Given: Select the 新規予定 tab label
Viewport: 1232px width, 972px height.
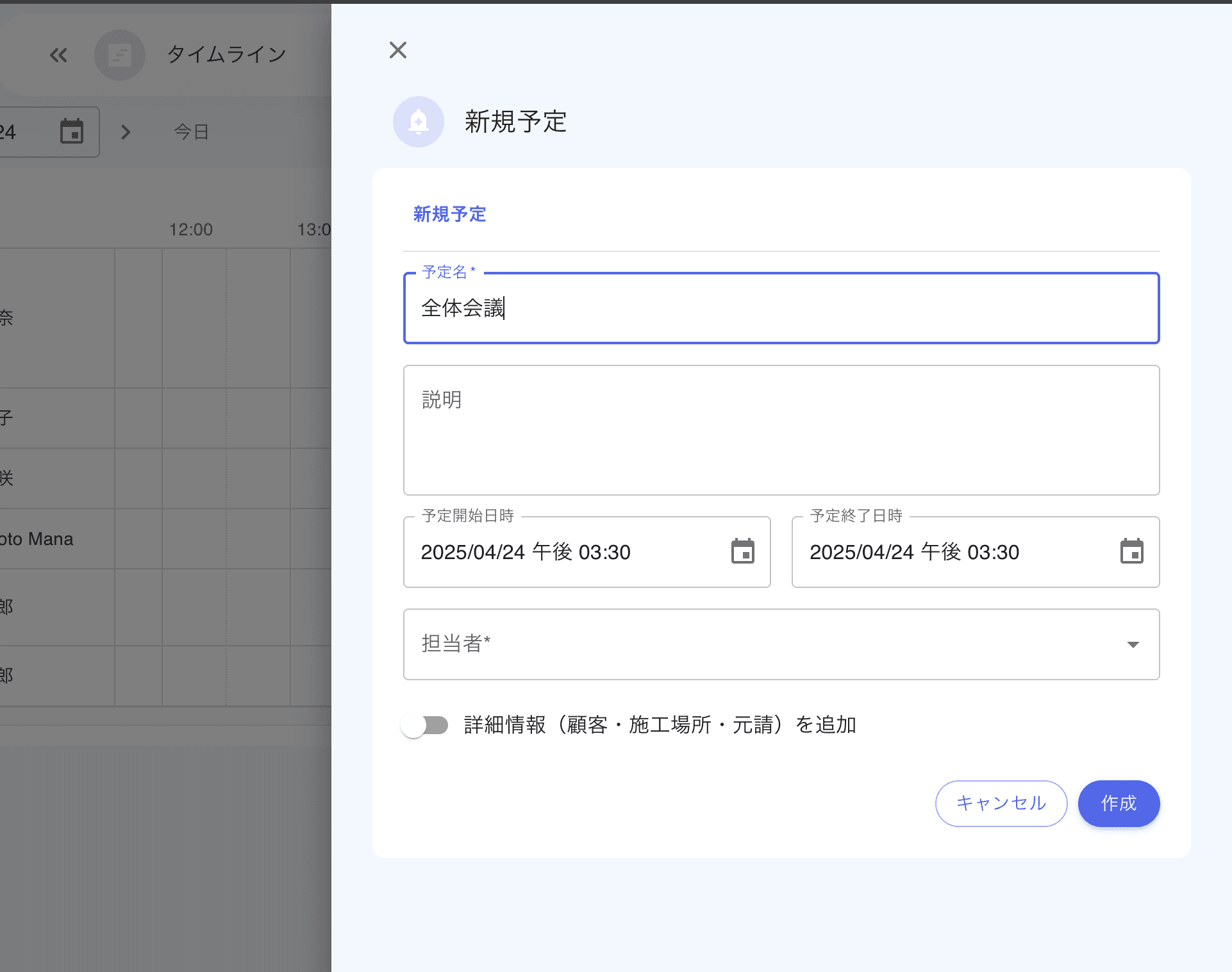Looking at the screenshot, I should tap(449, 215).
